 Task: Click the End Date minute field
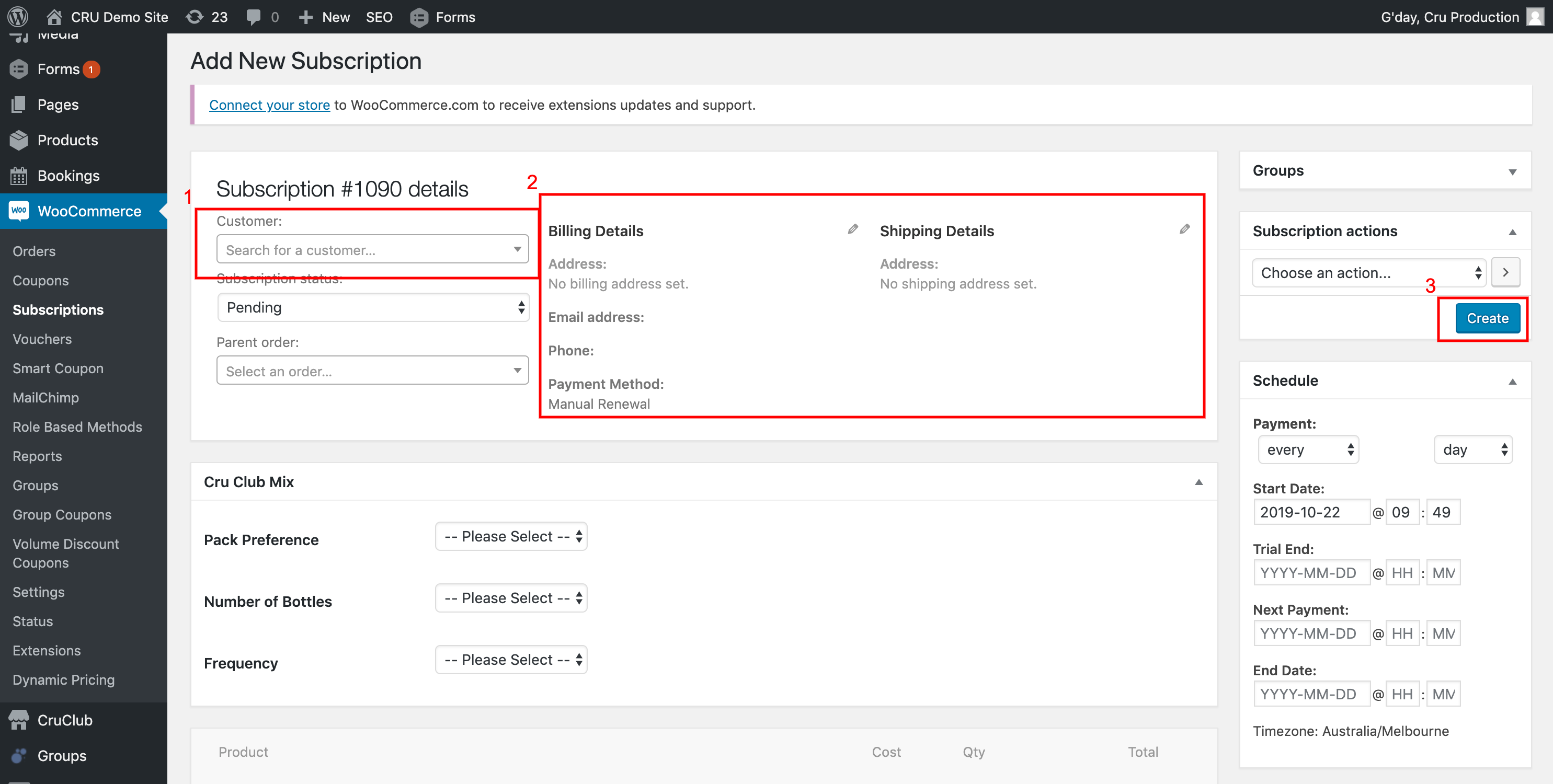tap(1443, 694)
